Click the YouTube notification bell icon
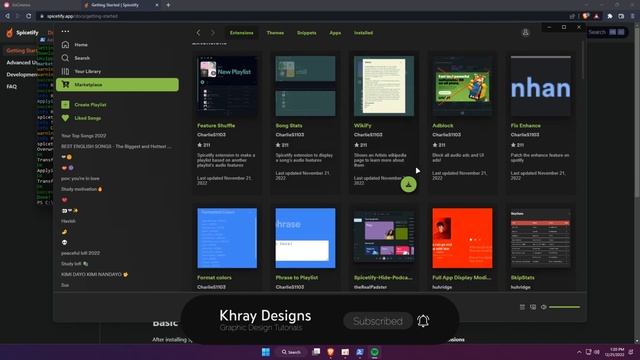Image resolution: width=640 pixels, height=360 pixels. click(x=423, y=321)
